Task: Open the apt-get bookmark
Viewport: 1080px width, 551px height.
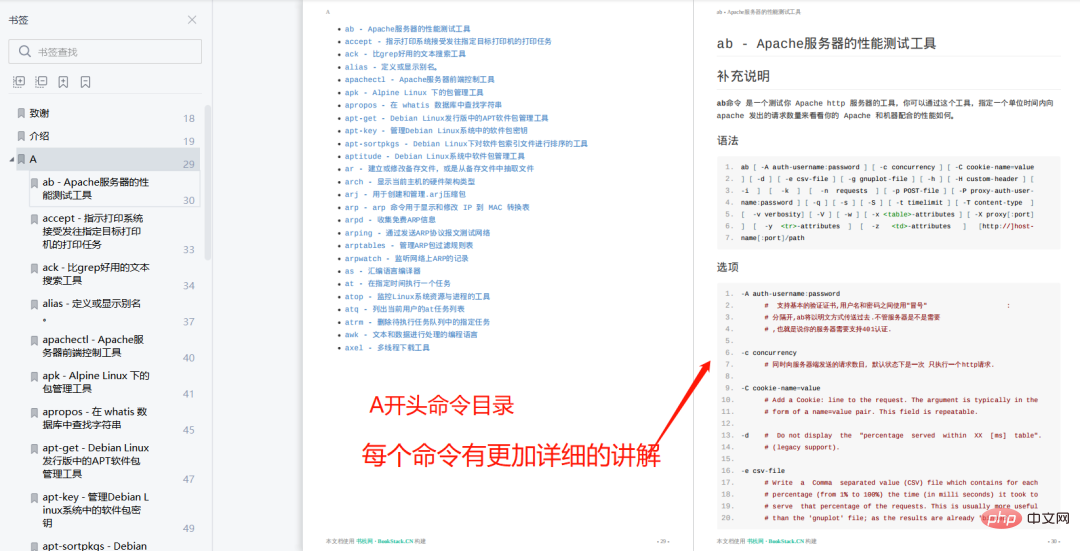Action: pyautogui.click(x=96, y=461)
